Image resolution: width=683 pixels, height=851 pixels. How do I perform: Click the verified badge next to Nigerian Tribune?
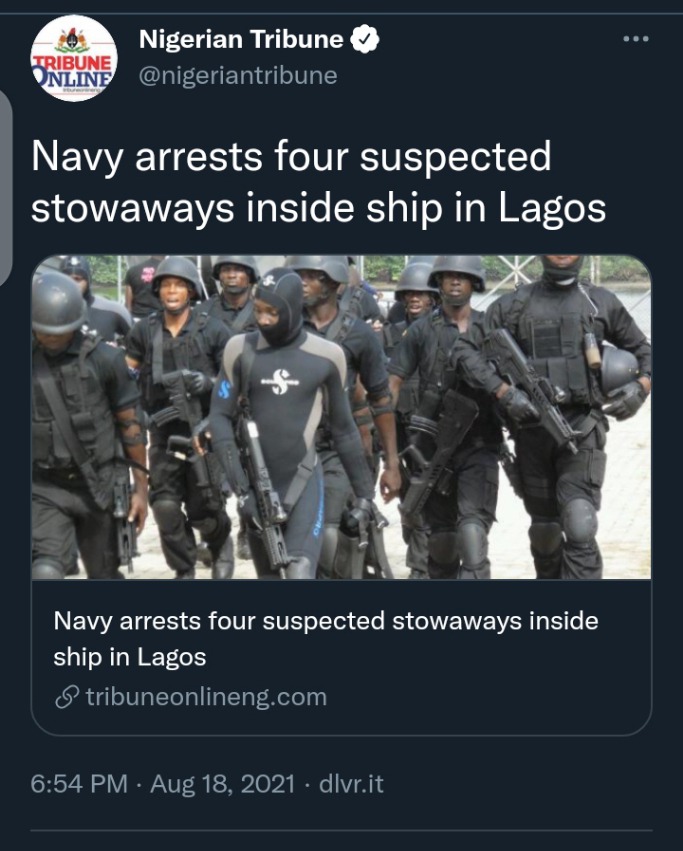pyautogui.click(x=364, y=39)
